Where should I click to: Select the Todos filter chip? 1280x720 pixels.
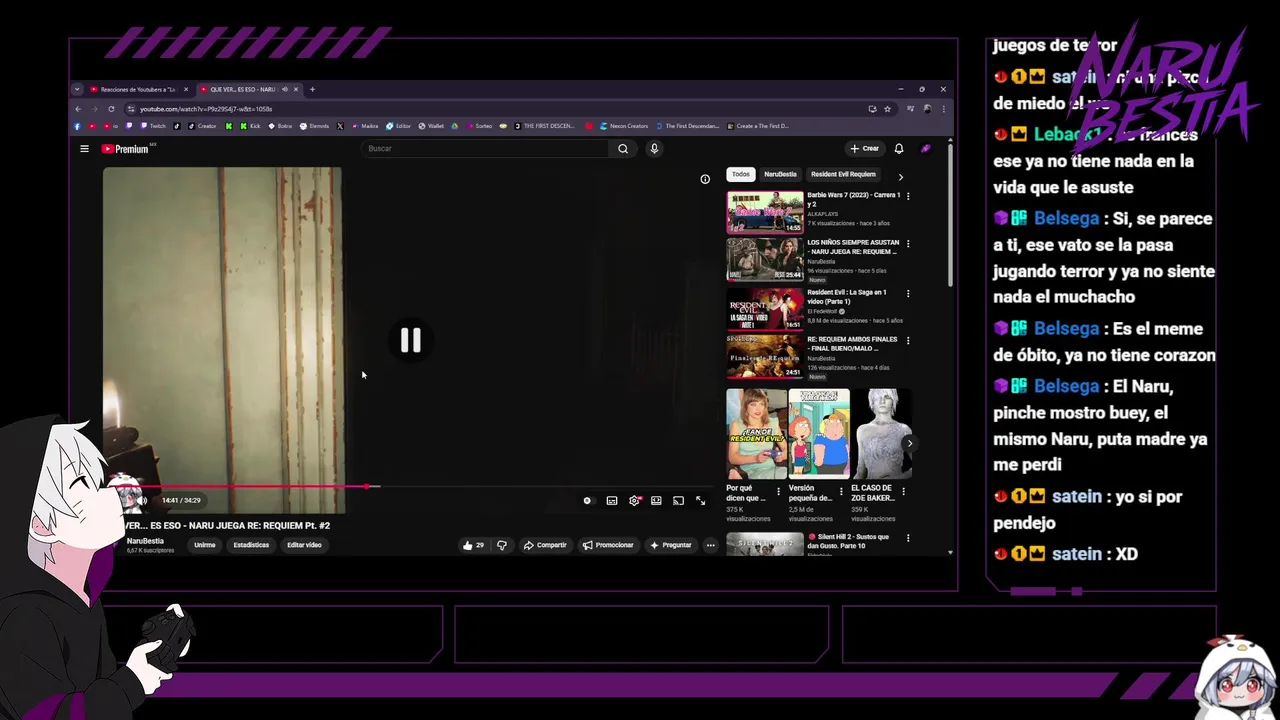(741, 174)
